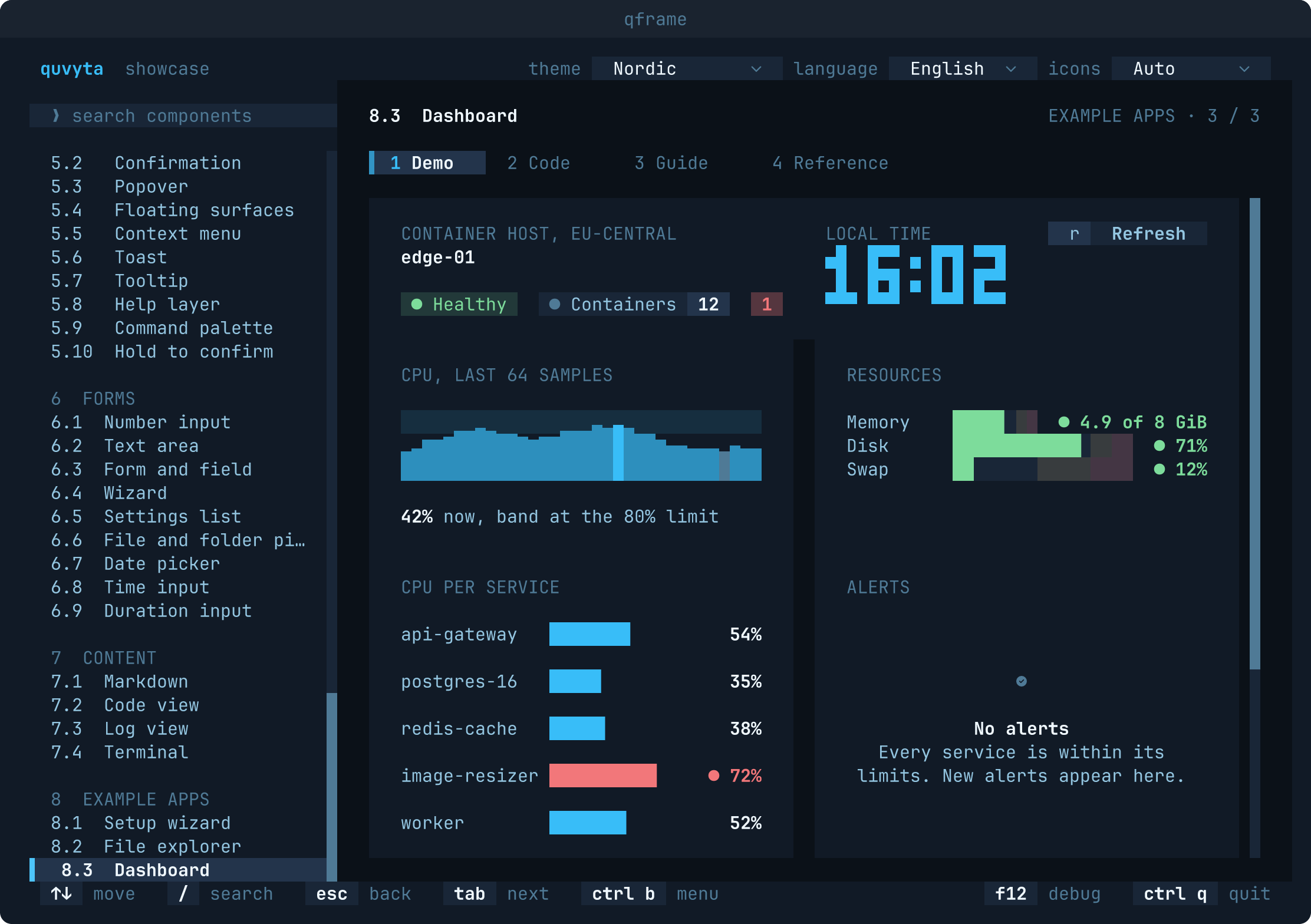Select 6.1 Number input
The width and height of the screenshot is (1311, 924).
pos(178,422)
